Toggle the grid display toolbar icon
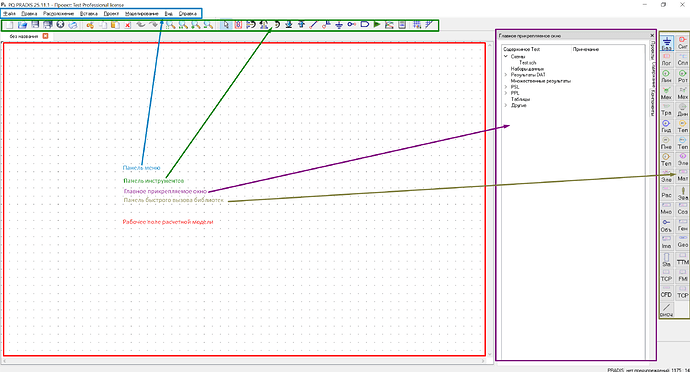690x372 pixels. (x=417, y=25)
